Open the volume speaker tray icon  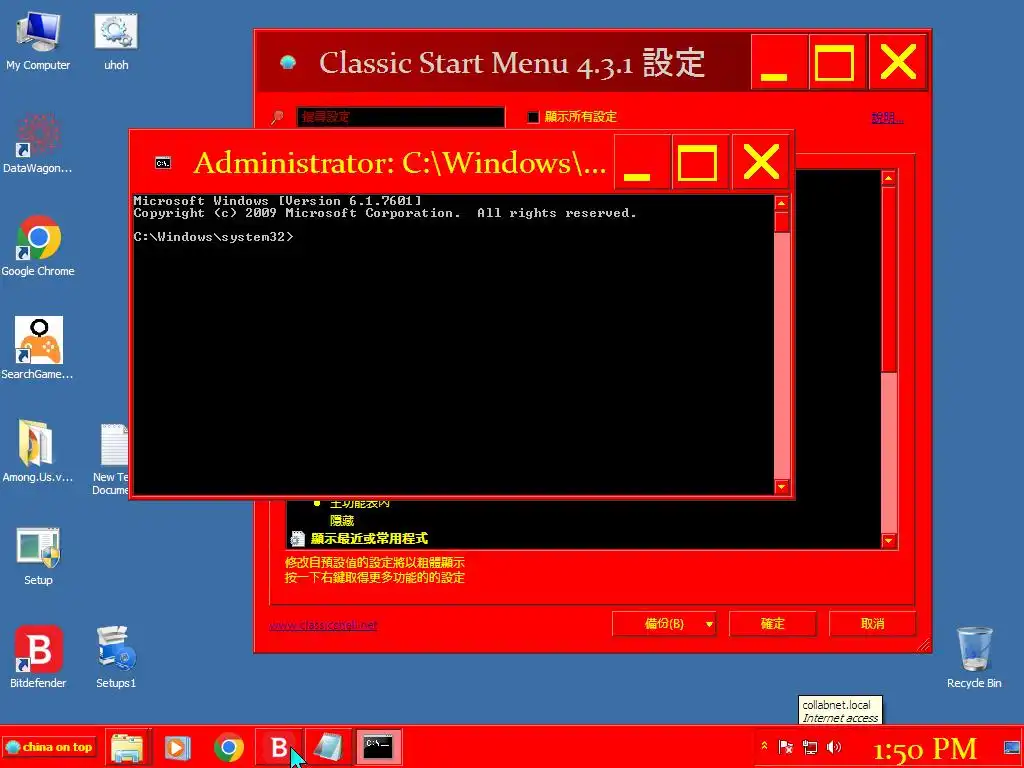tap(833, 746)
